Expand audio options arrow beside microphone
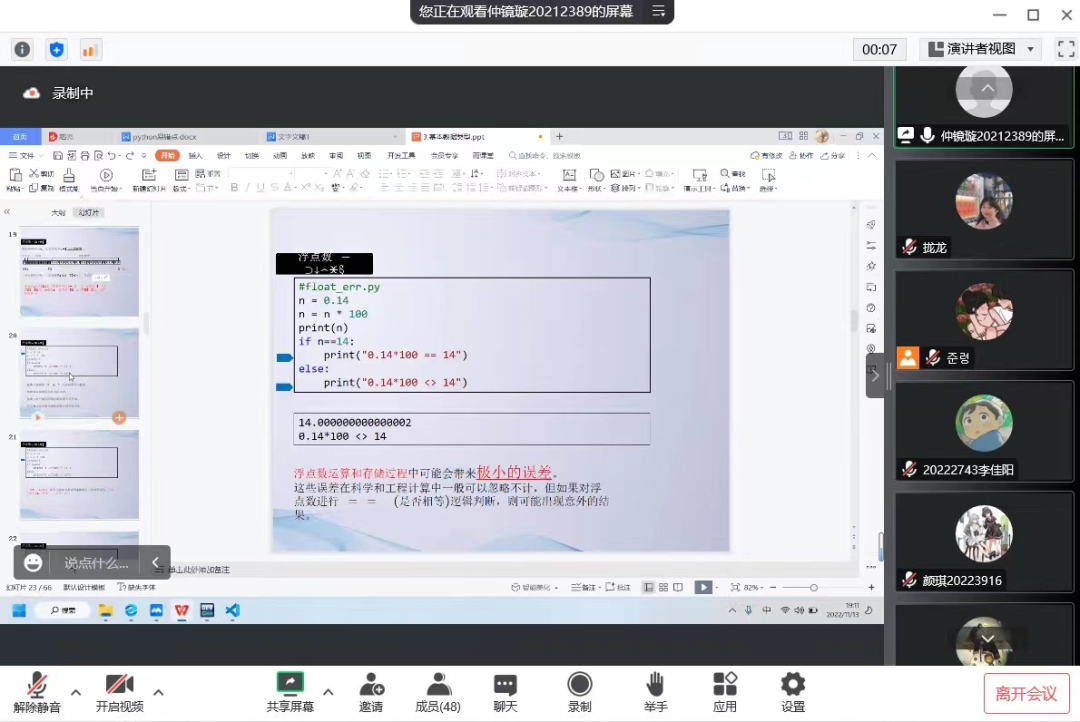The width and height of the screenshot is (1080, 722). click(76, 692)
